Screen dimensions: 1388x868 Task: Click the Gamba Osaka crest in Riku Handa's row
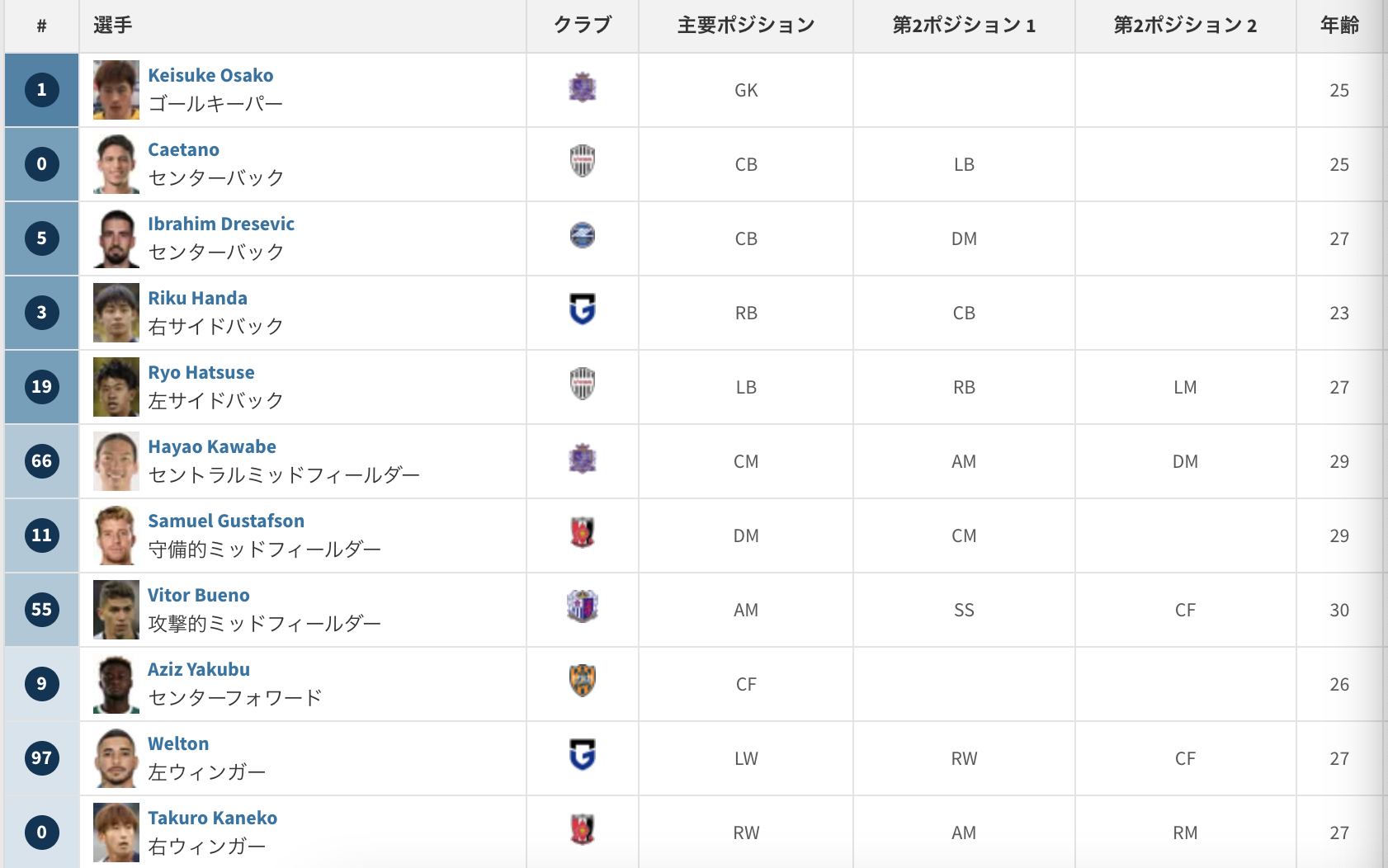[583, 310]
